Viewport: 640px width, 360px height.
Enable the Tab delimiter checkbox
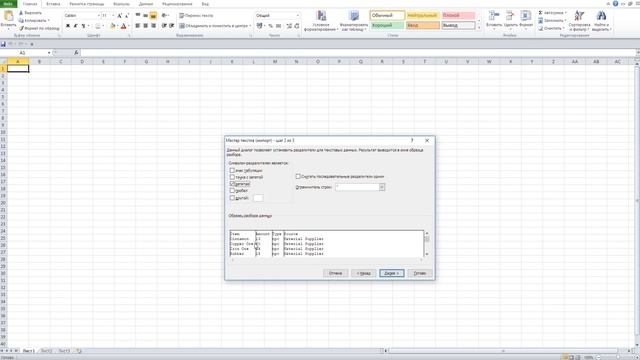pyautogui.click(x=232, y=170)
